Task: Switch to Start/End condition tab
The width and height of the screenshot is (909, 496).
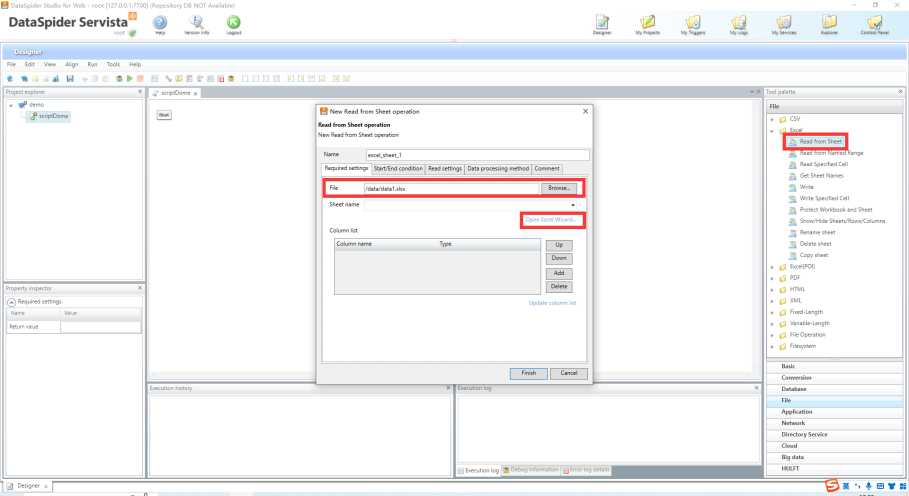Action: point(398,169)
